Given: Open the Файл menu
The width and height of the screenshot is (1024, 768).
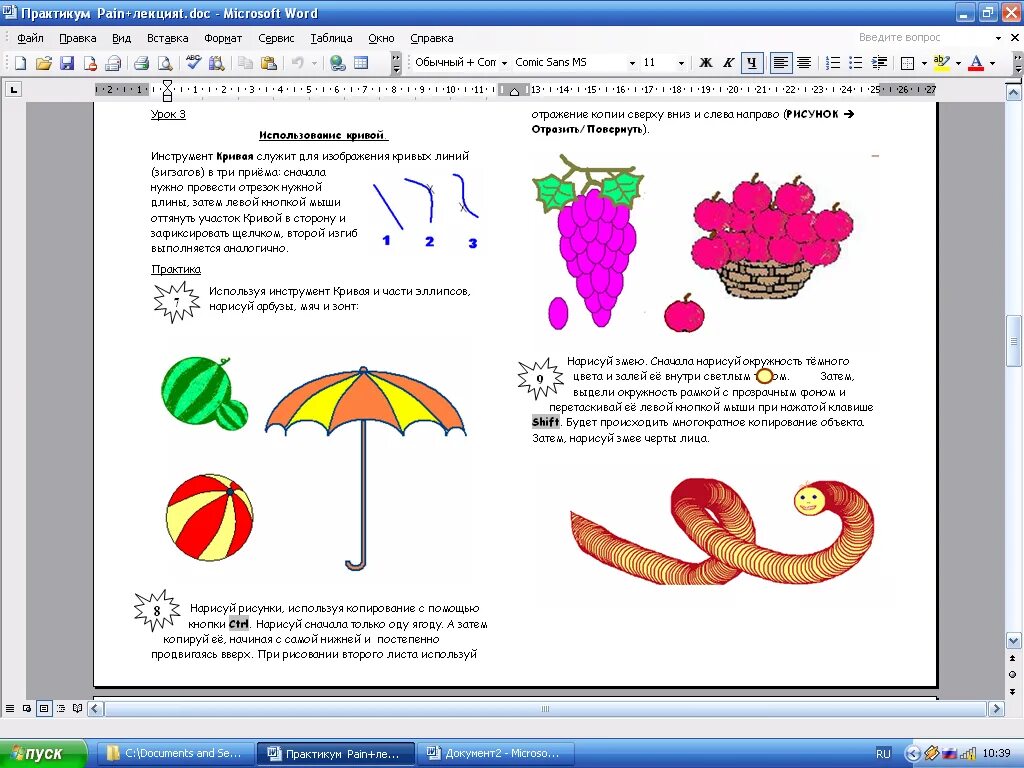Looking at the screenshot, I should [x=30, y=38].
